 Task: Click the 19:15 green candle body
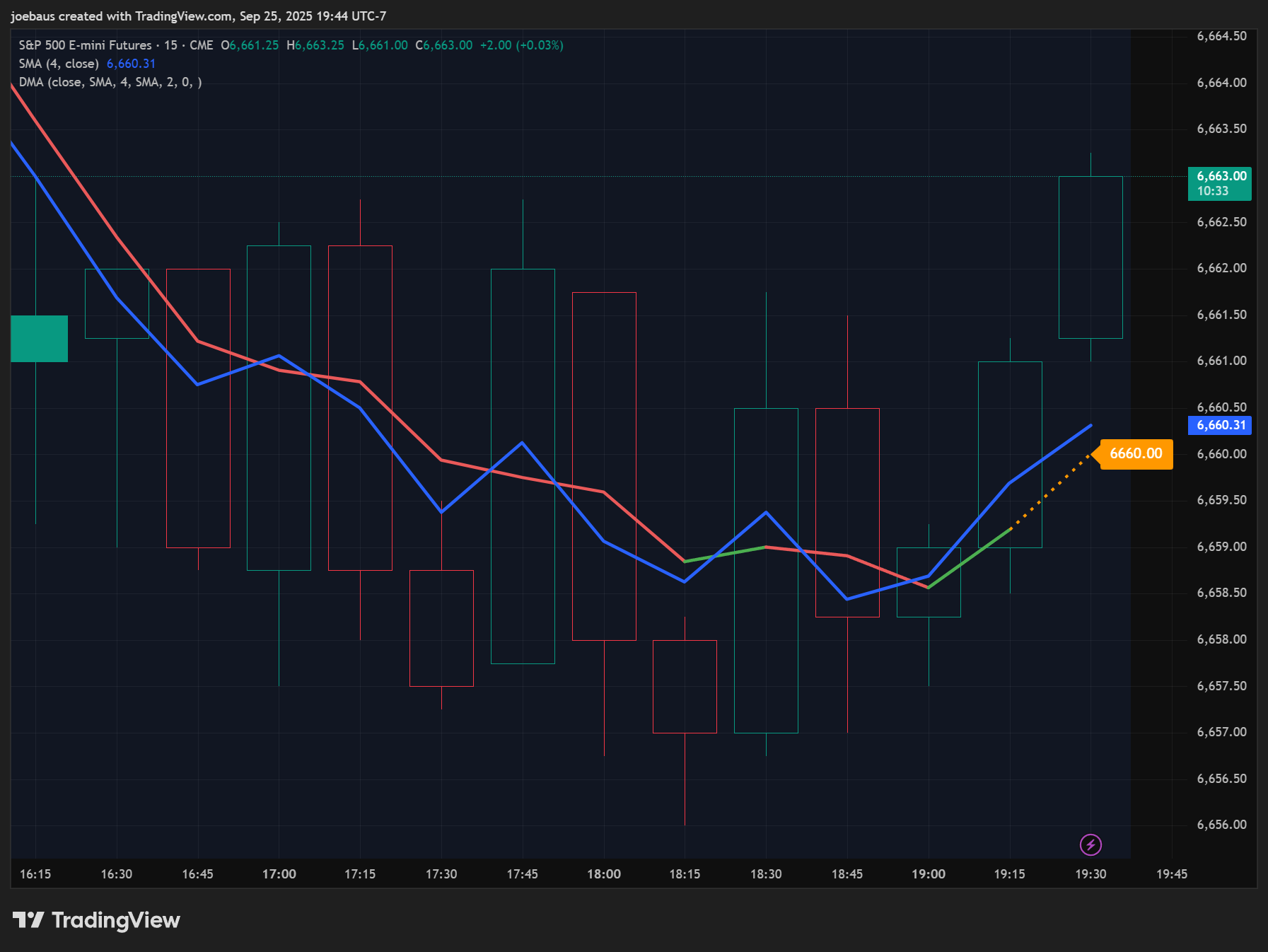pos(1010,455)
